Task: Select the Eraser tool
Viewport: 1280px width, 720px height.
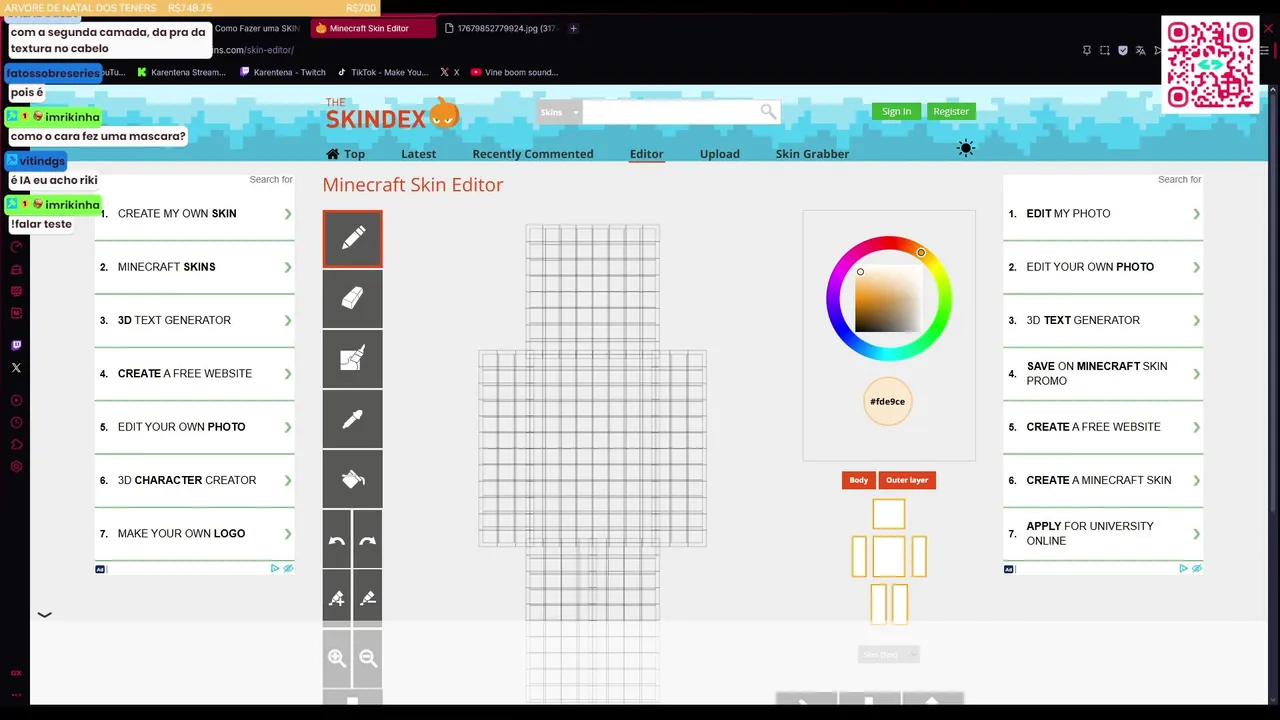Action: [352, 299]
